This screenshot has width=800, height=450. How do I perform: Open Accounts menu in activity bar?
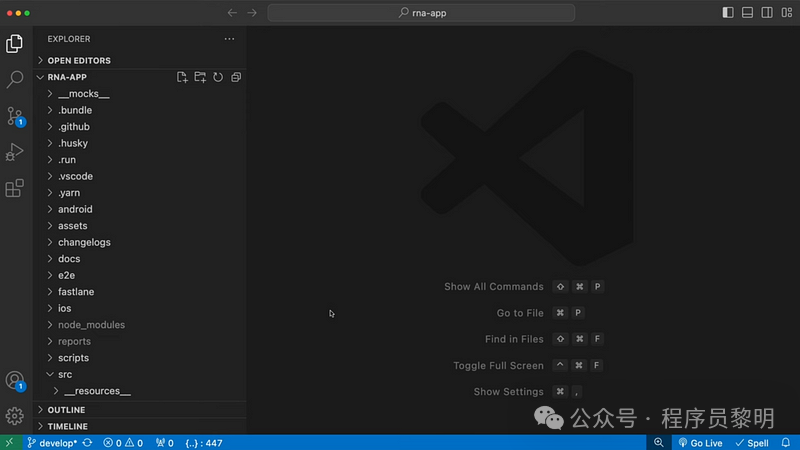[14, 381]
